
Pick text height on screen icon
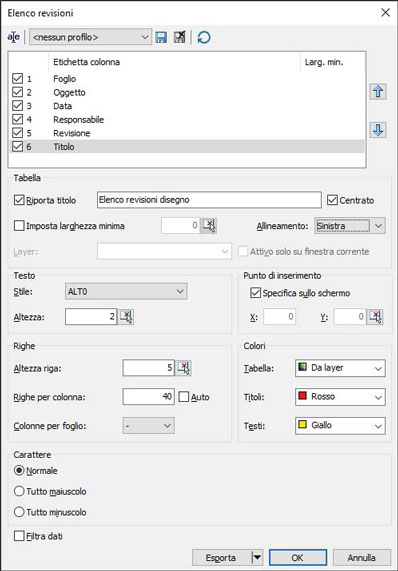tap(126, 317)
